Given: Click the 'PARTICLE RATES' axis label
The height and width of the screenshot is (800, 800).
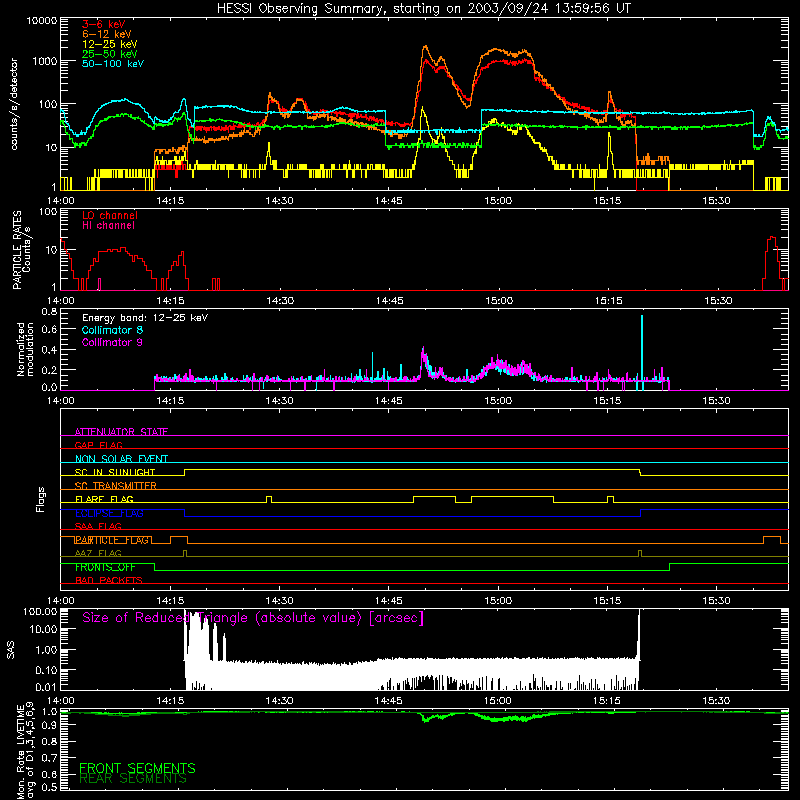Looking at the screenshot, I should click(17, 250).
